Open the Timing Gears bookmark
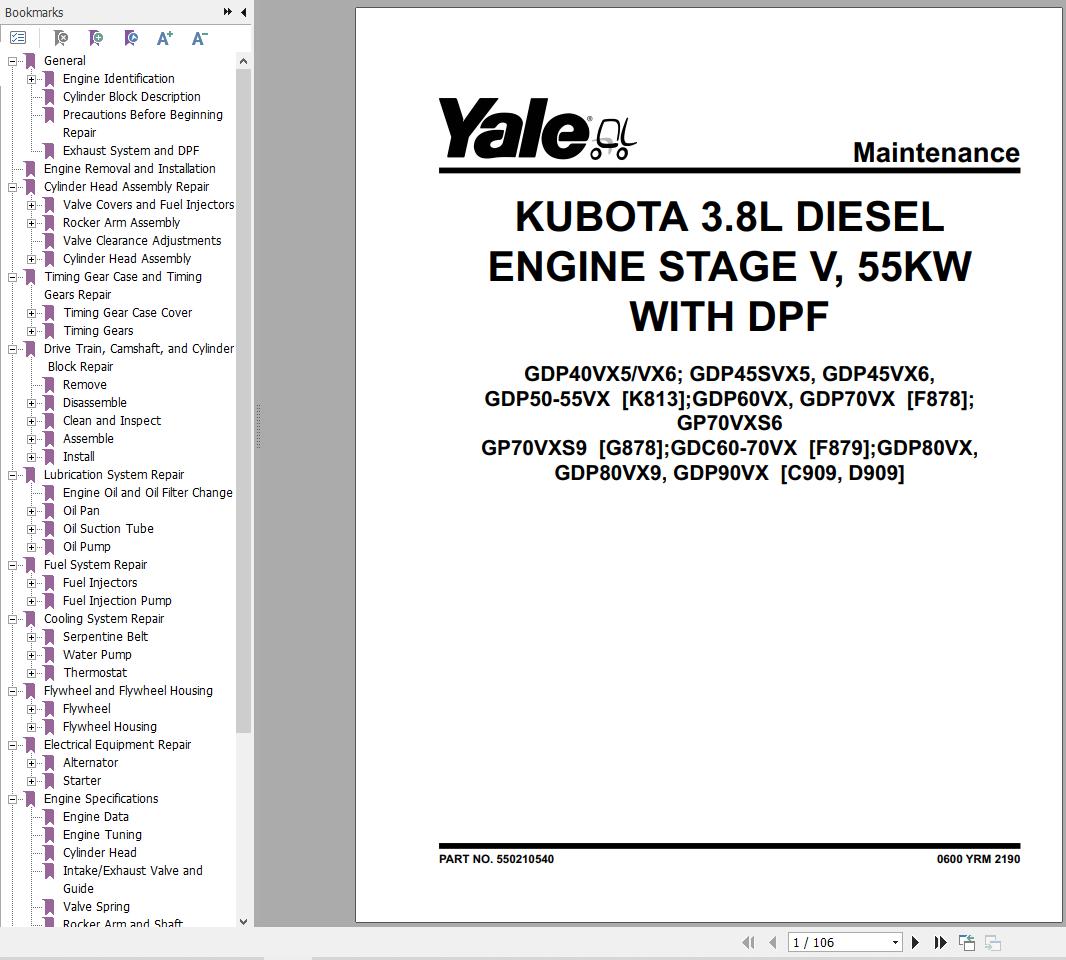 98,330
